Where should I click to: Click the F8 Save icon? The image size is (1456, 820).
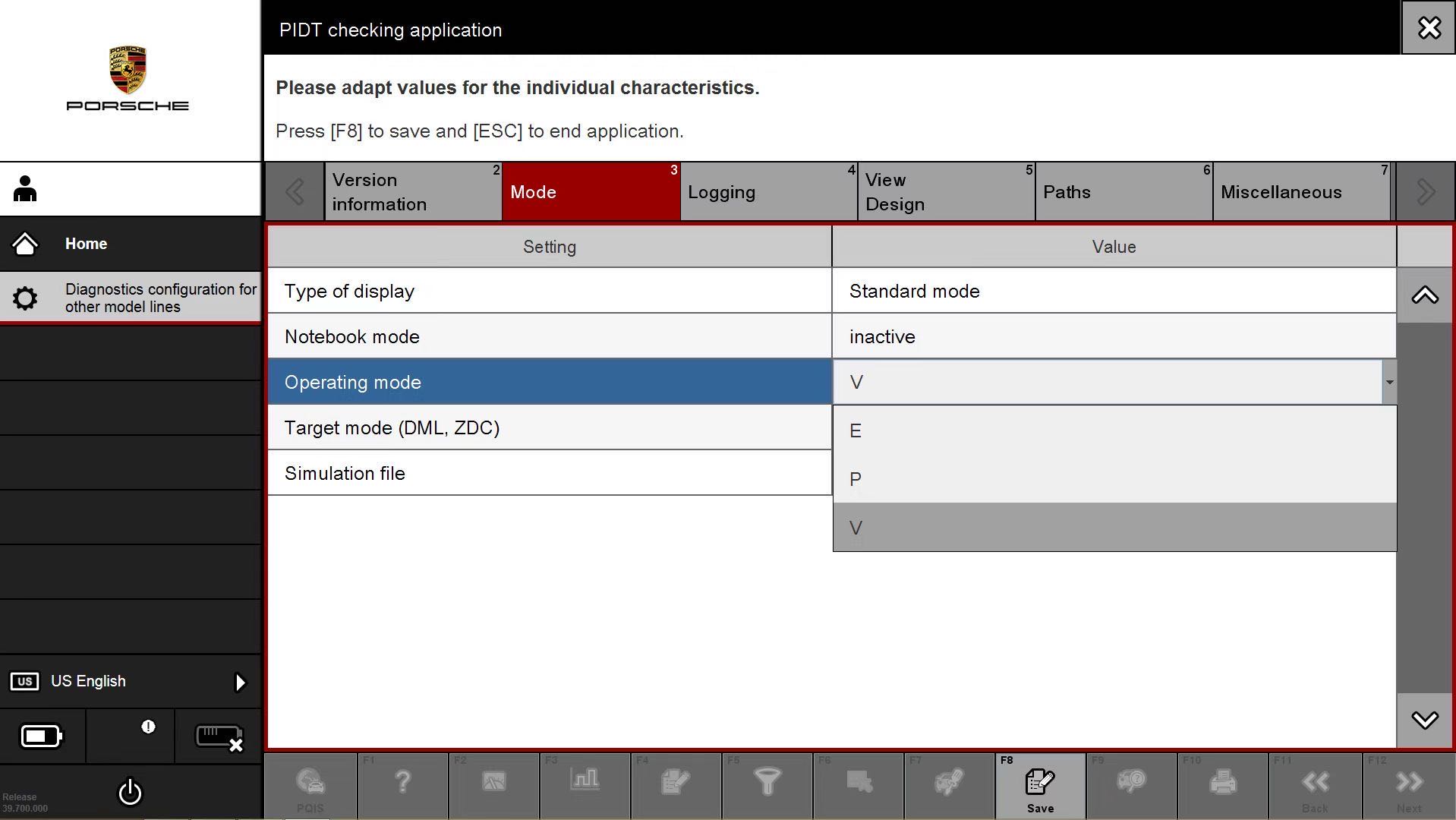tap(1039, 781)
